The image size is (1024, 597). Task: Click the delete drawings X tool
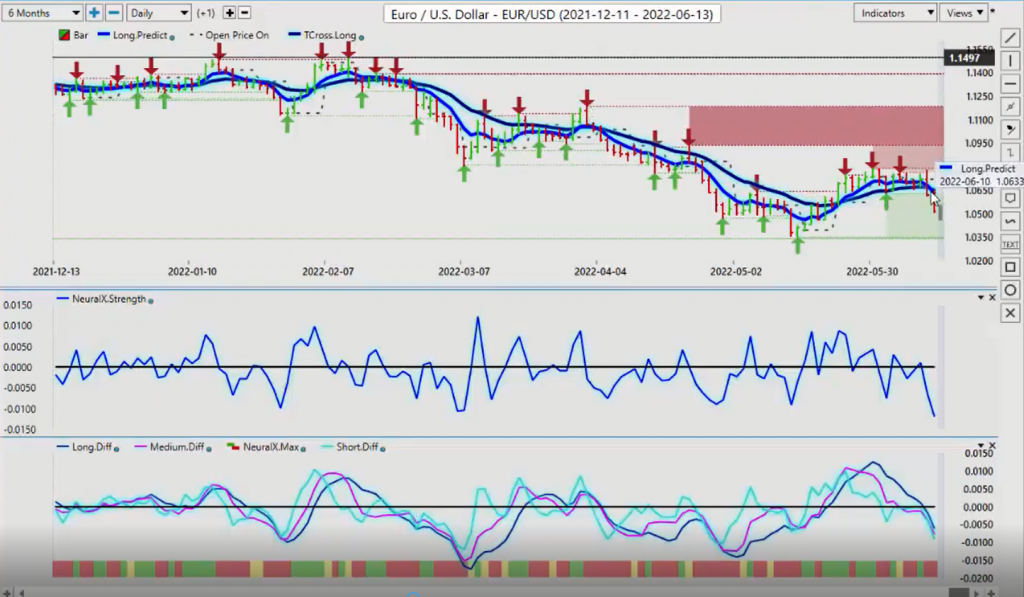(1010, 313)
